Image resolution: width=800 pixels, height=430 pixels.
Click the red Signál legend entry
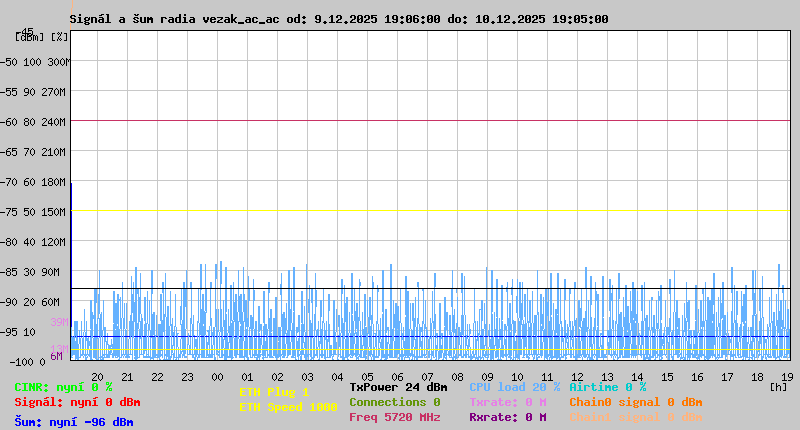[77, 402]
